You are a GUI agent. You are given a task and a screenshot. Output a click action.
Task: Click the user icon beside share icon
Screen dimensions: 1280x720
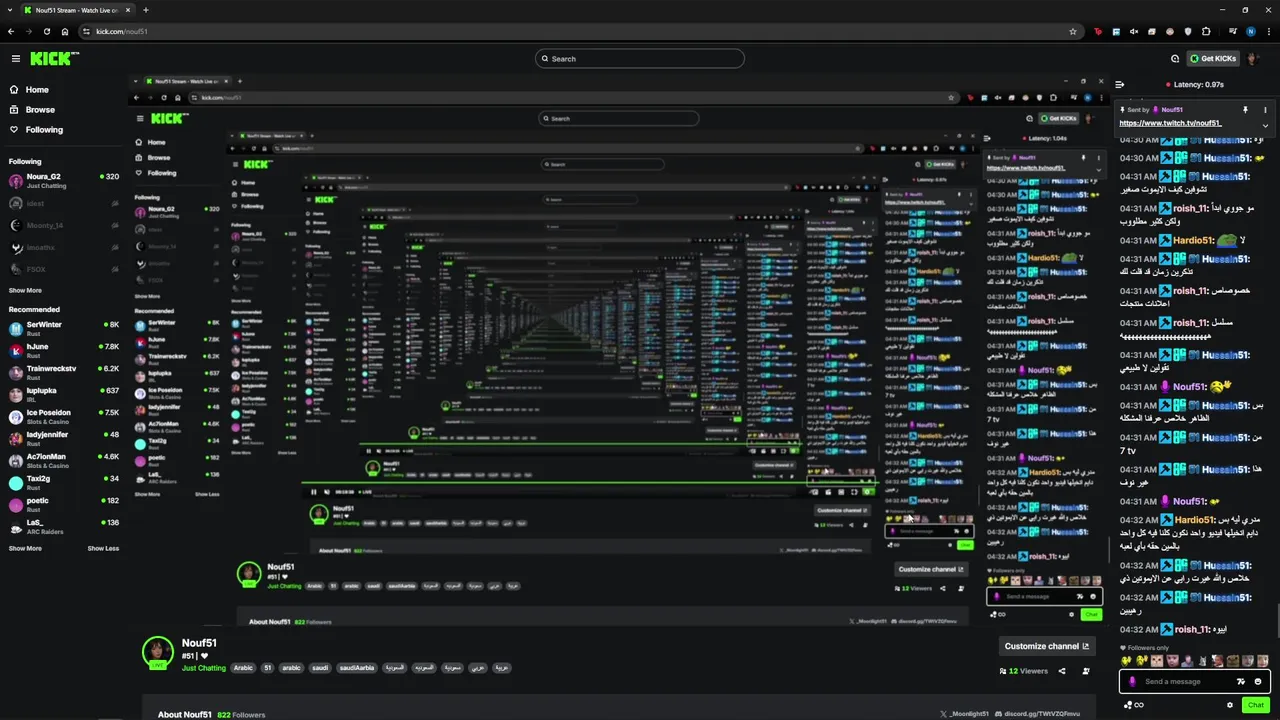(x=1086, y=672)
